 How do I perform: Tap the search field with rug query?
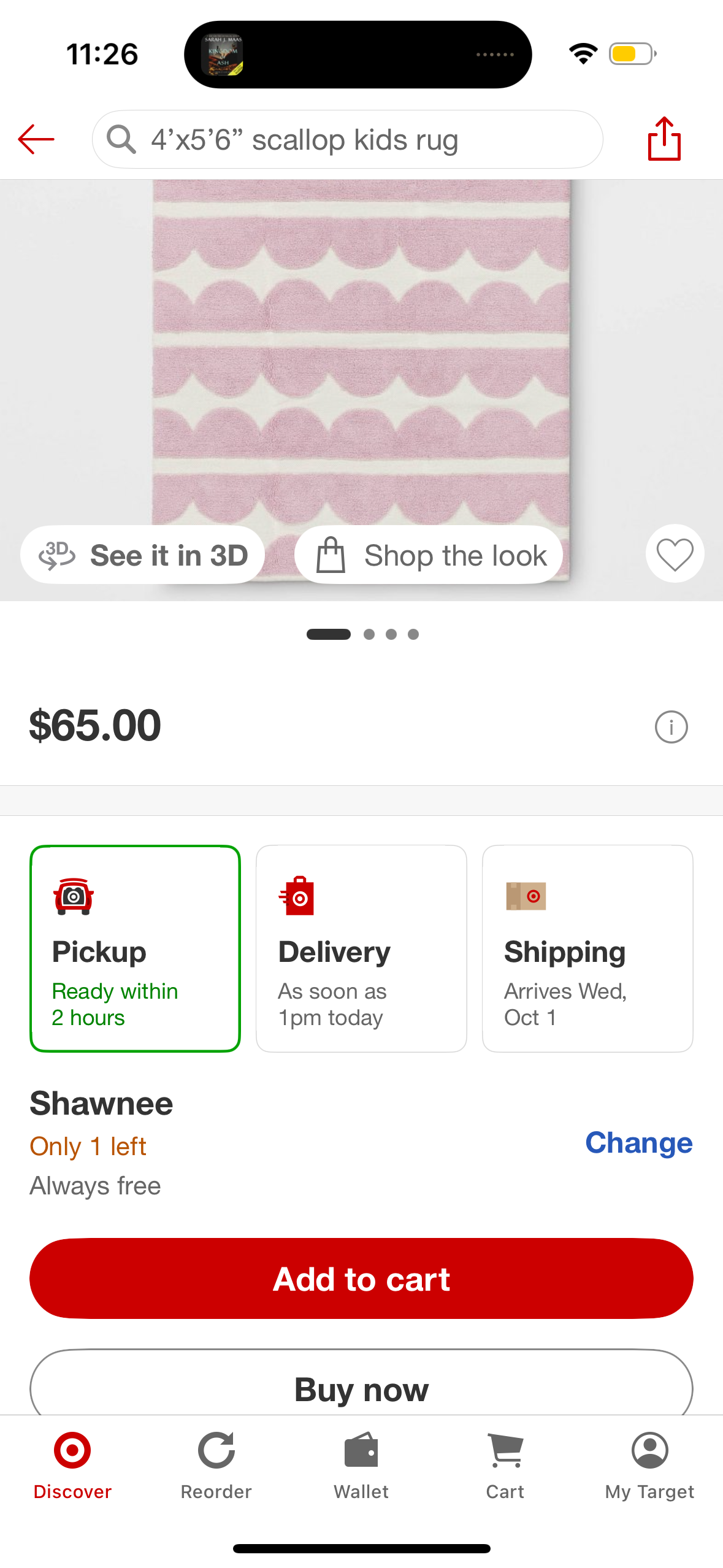348,140
